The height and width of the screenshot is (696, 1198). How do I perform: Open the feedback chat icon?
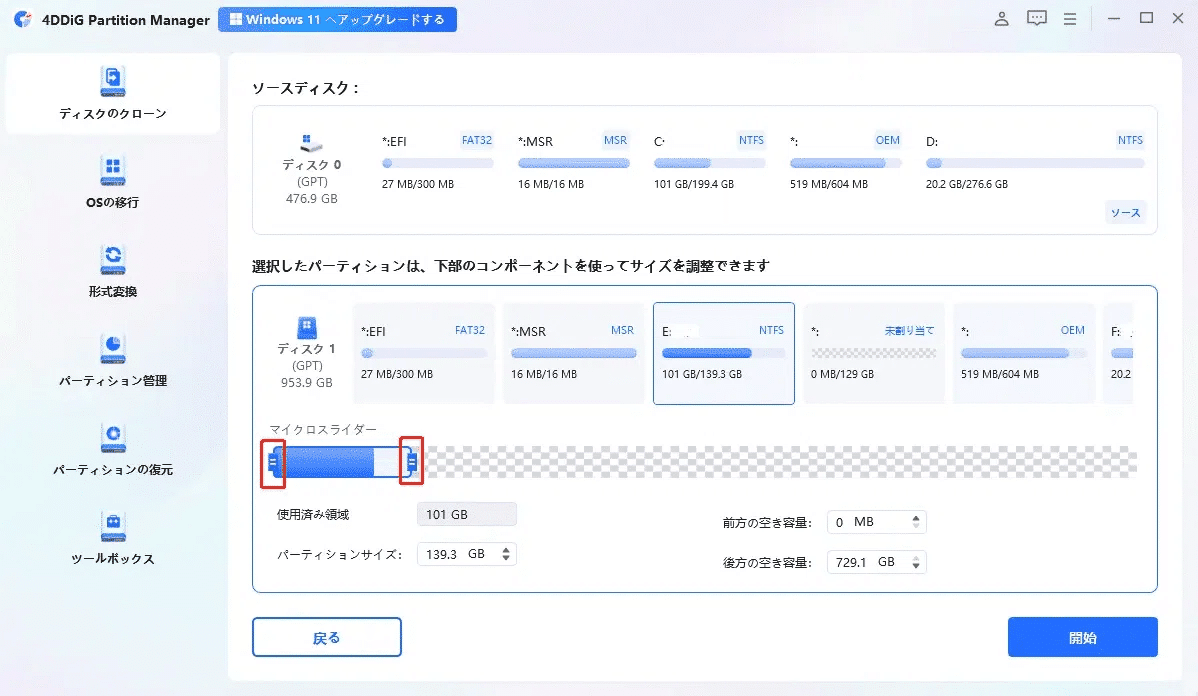click(x=1036, y=18)
